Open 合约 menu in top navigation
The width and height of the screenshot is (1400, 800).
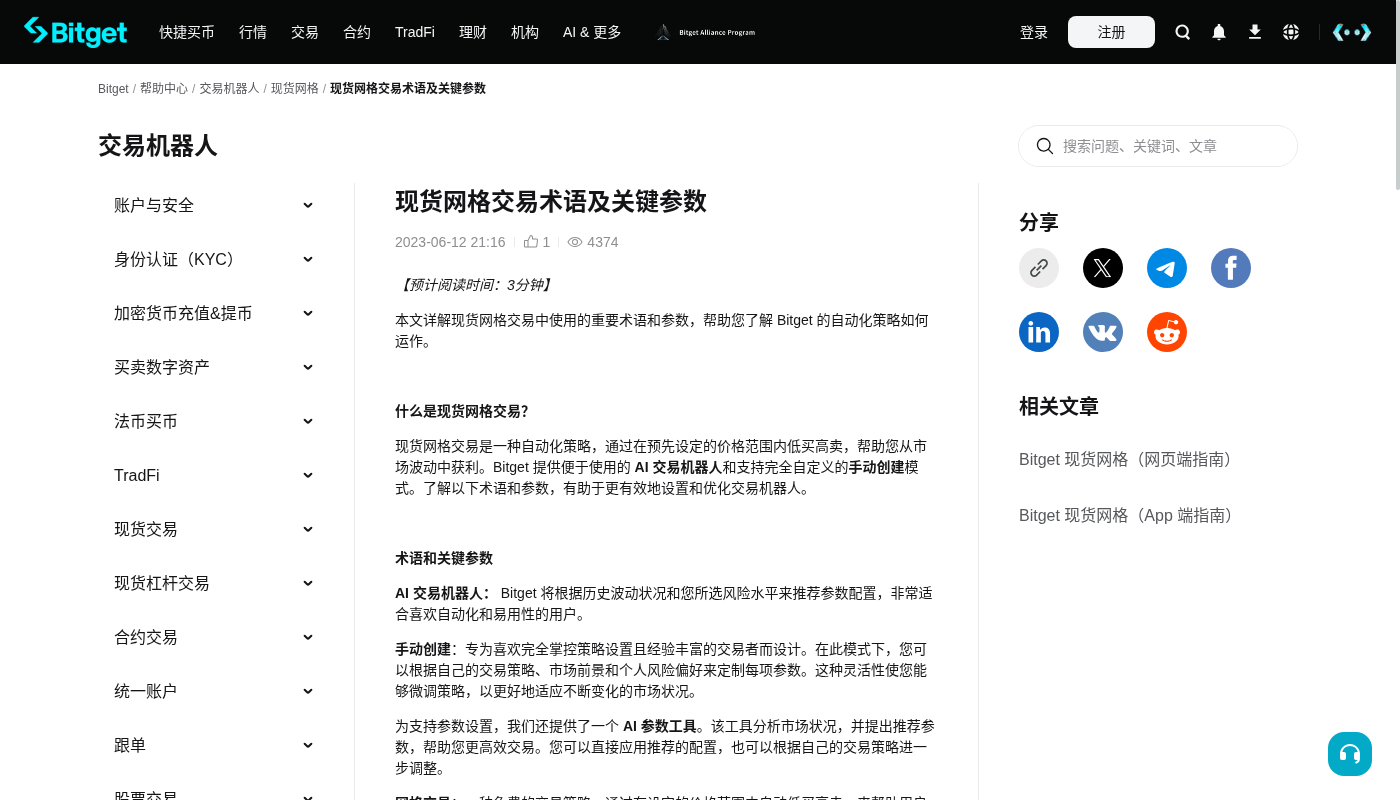pyautogui.click(x=357, y=32)
